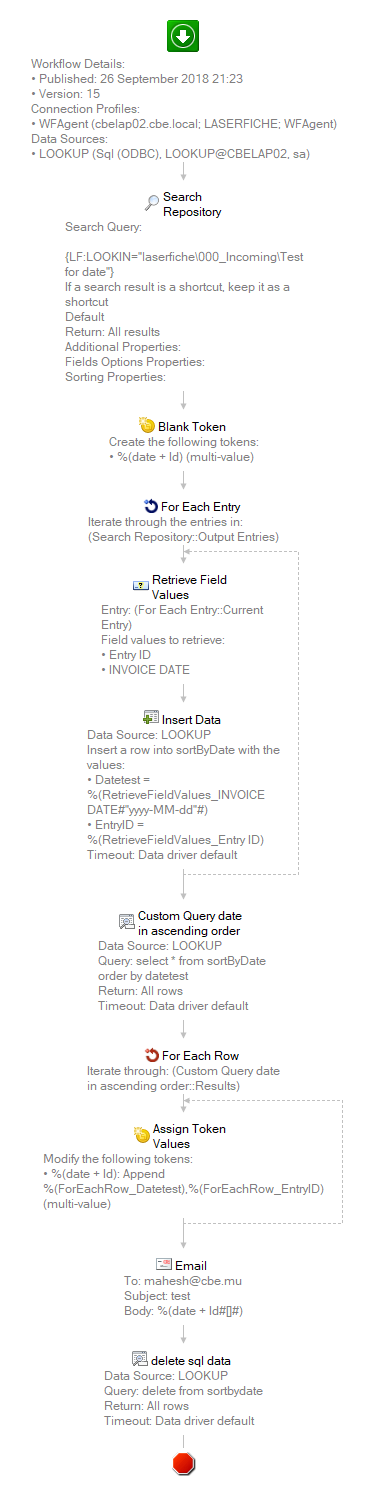The image size is (368, 1499).
Task: Click the Assign Token Values coin icon
Action: (x=141, y=1135)
